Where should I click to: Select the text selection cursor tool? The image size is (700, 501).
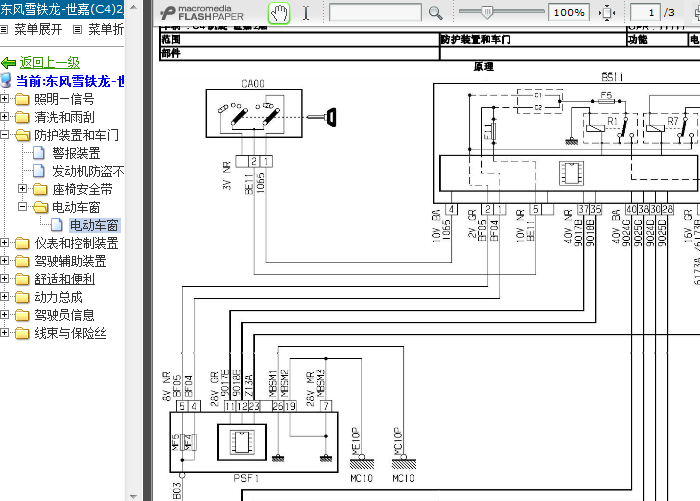click(x=306, y=13)
